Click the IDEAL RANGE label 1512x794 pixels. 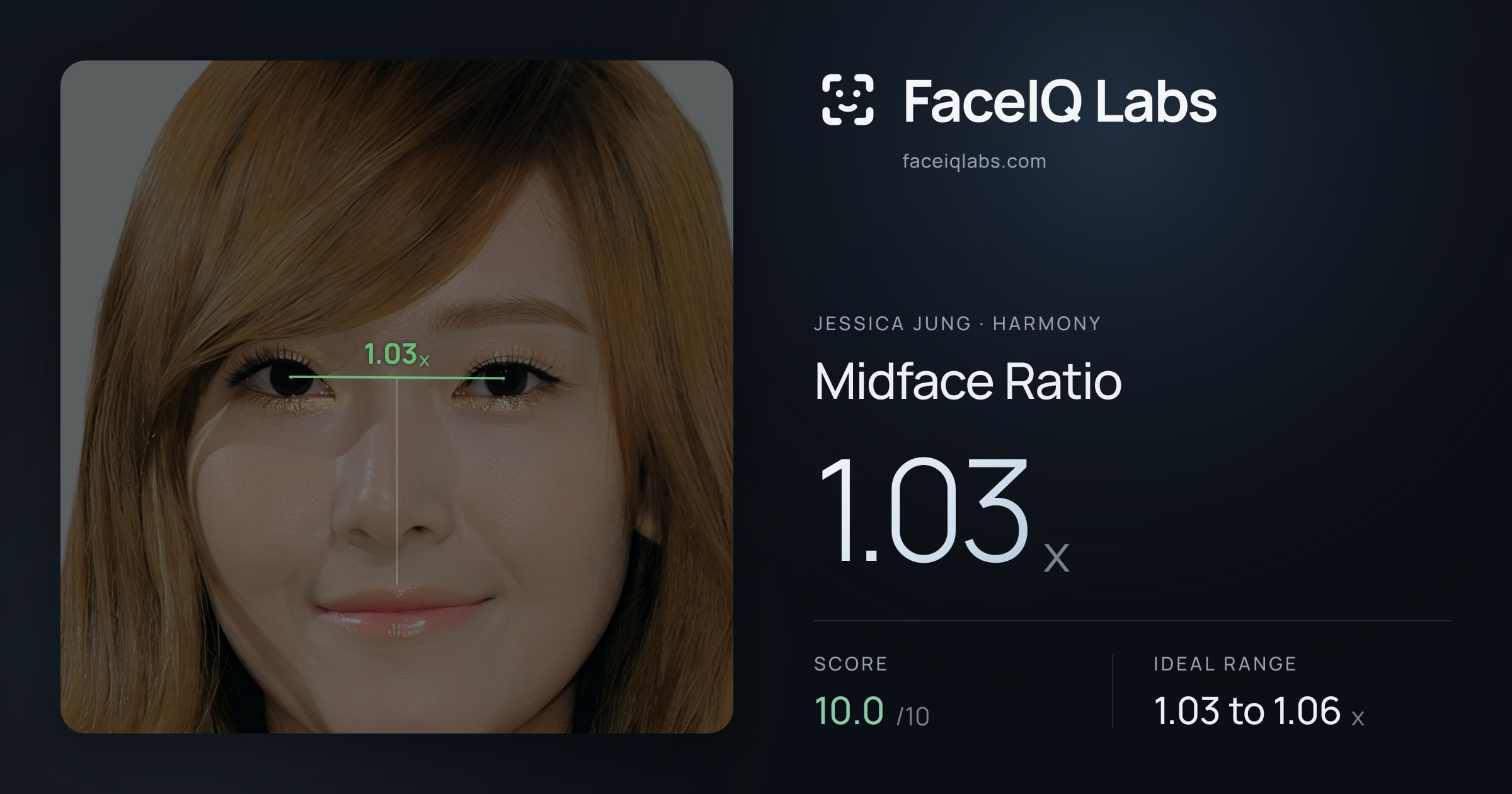point(1225,664)
